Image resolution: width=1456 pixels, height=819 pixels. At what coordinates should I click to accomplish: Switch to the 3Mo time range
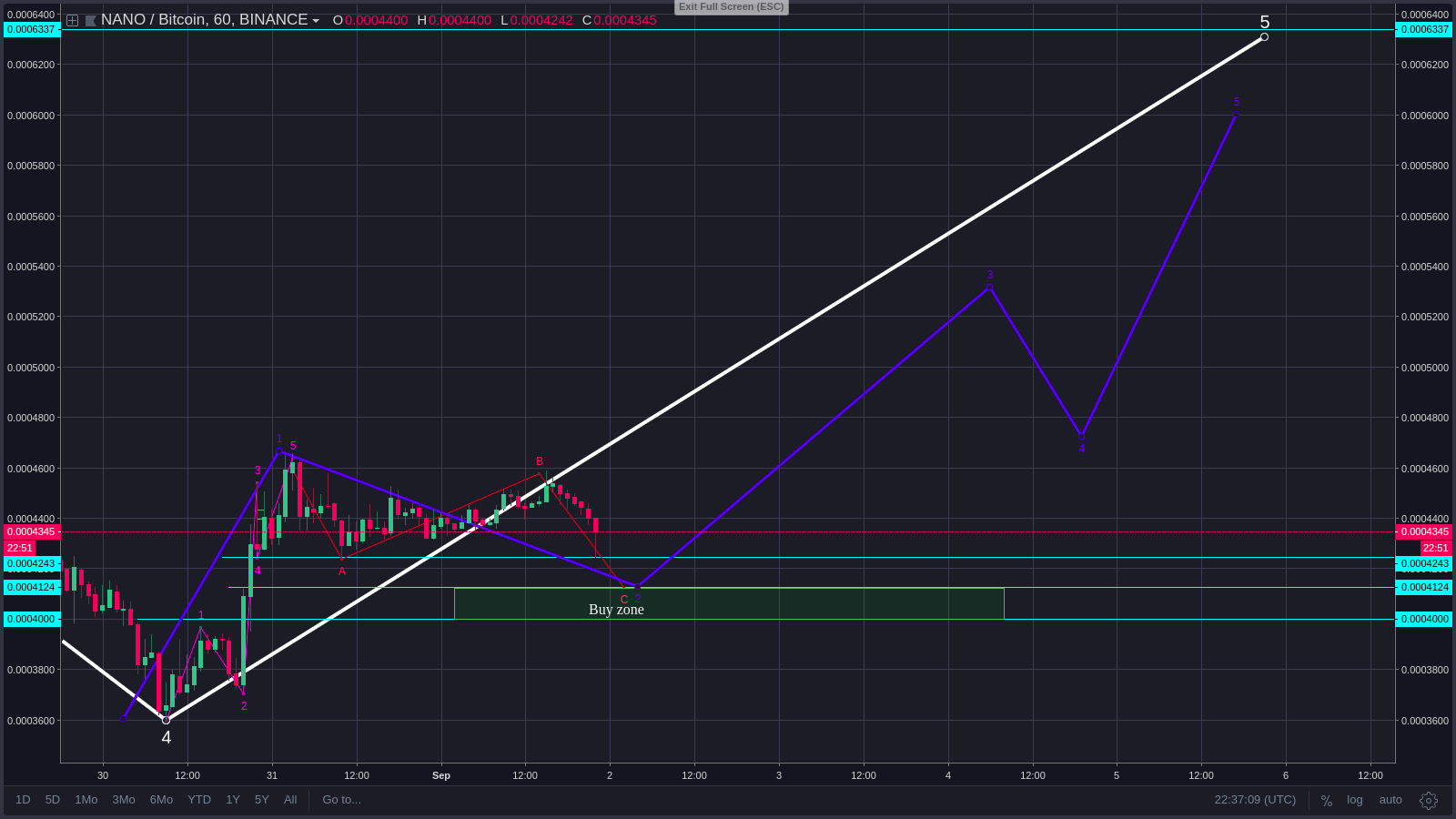124,800
